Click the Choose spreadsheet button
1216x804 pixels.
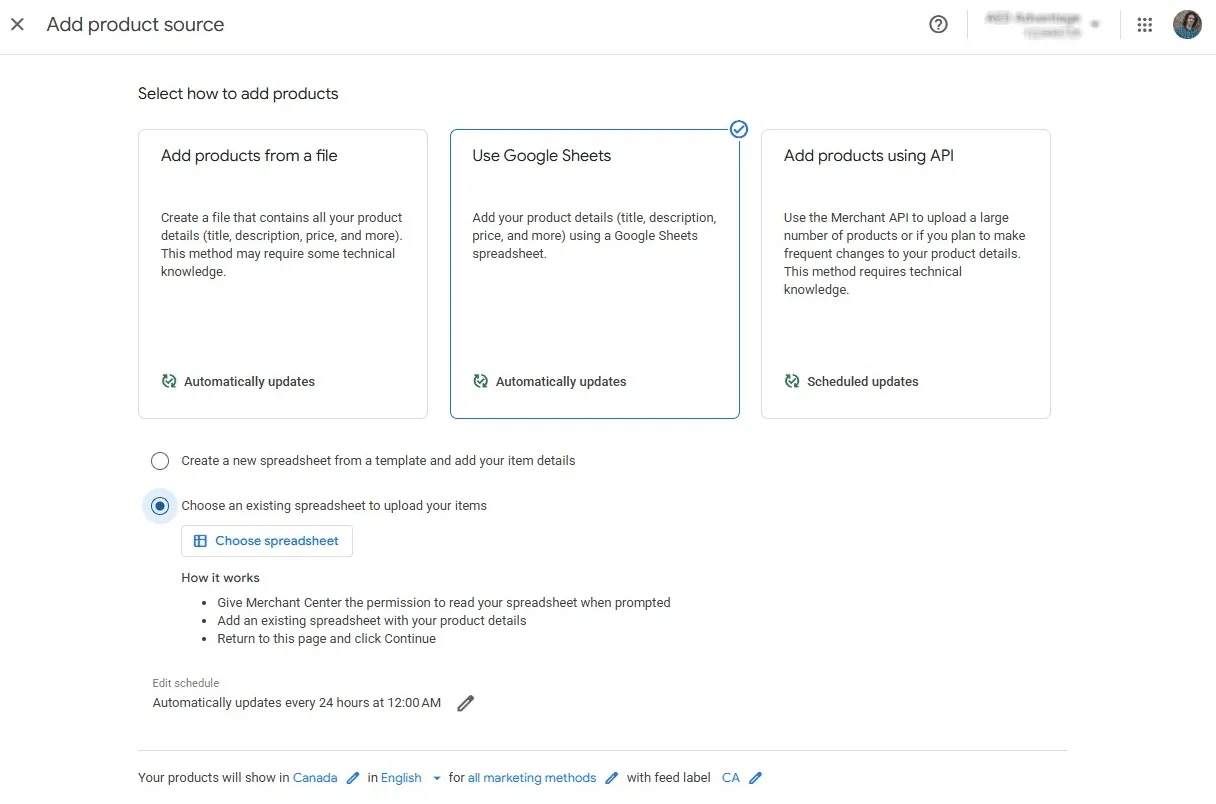coord(266,540)
